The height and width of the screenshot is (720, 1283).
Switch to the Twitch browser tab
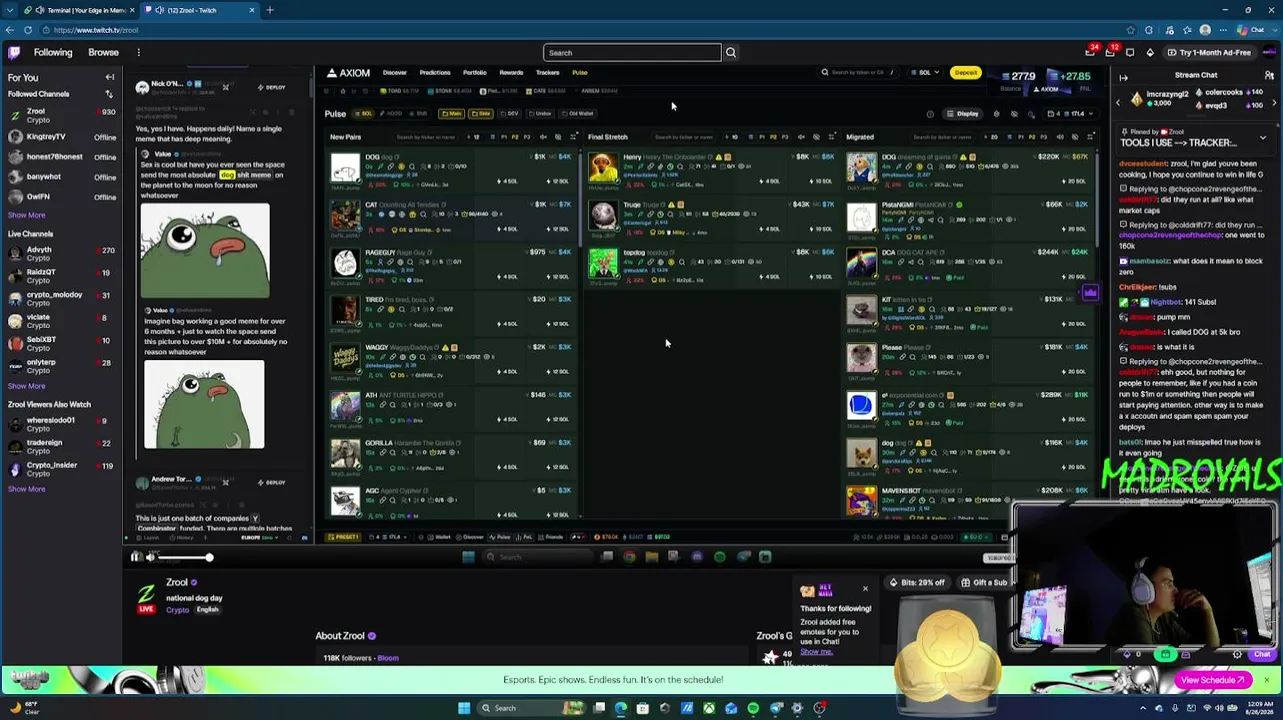coord(200,10)
